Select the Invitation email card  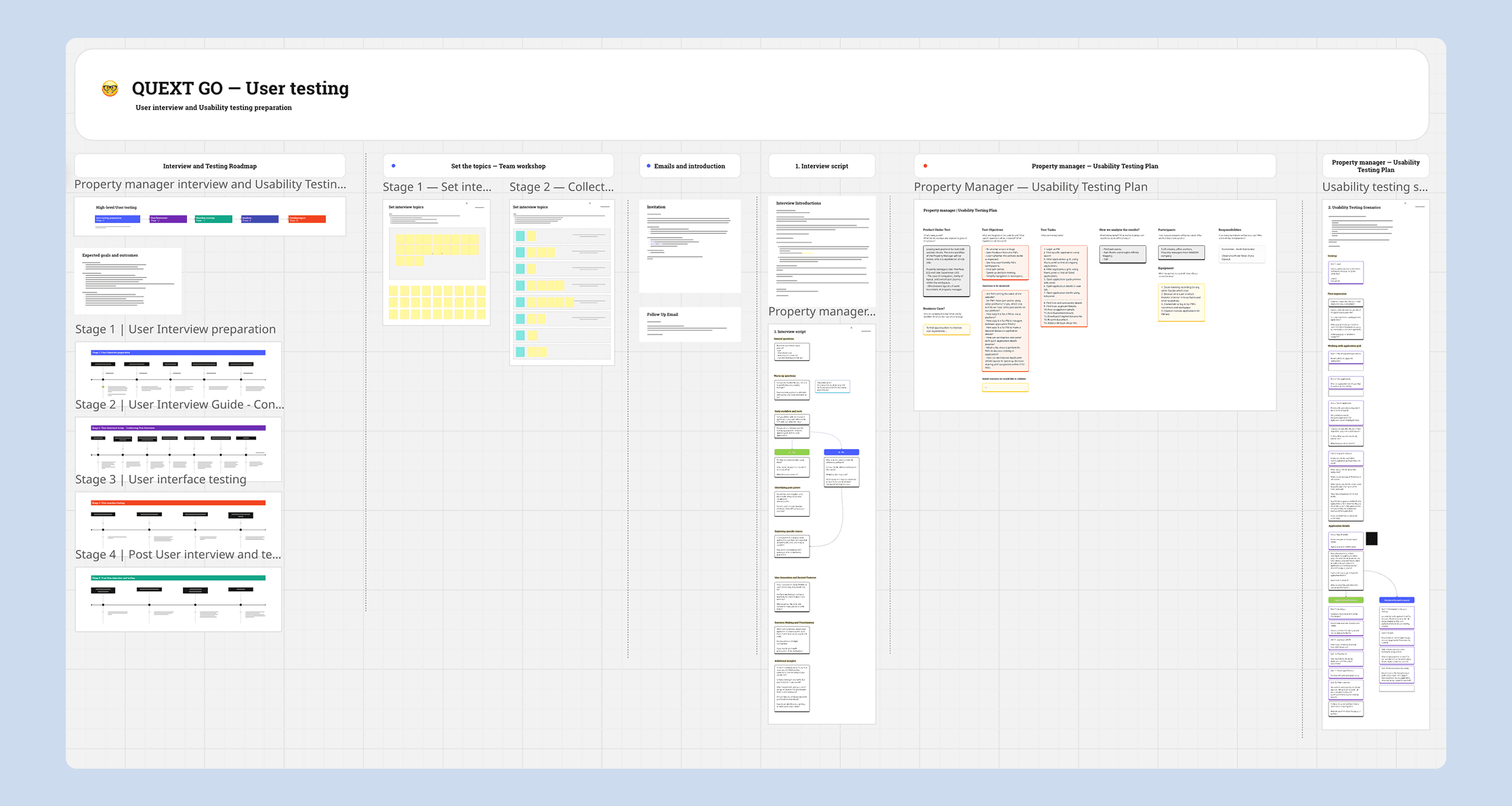click(690, 245)
